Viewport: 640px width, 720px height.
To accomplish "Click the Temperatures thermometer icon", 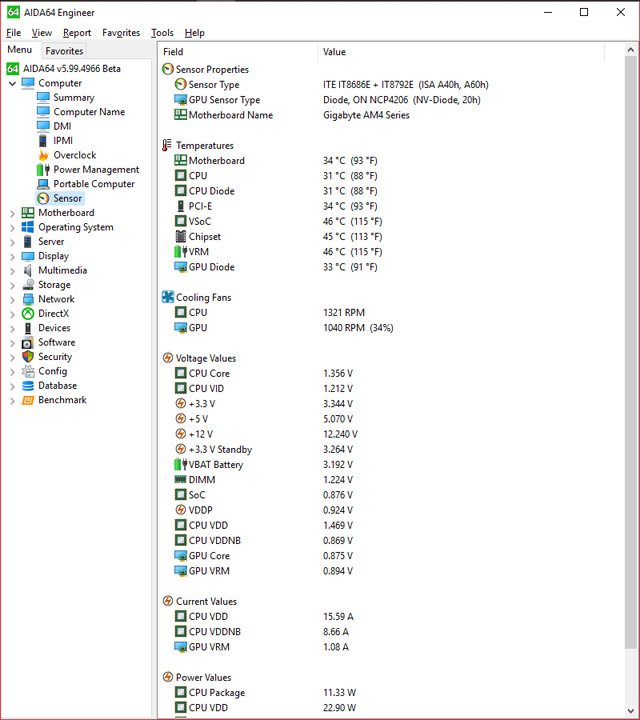I will (167, 145).
